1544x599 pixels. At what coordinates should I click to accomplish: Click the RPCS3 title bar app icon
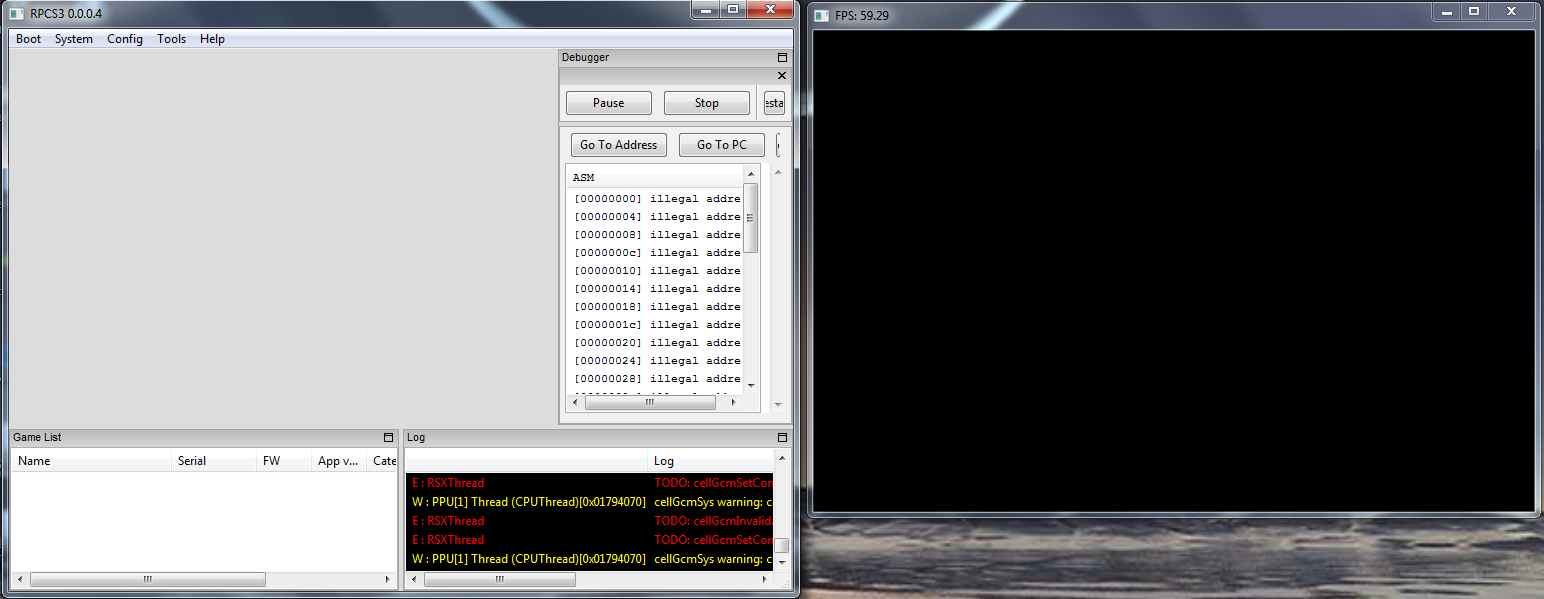[17, 14]
